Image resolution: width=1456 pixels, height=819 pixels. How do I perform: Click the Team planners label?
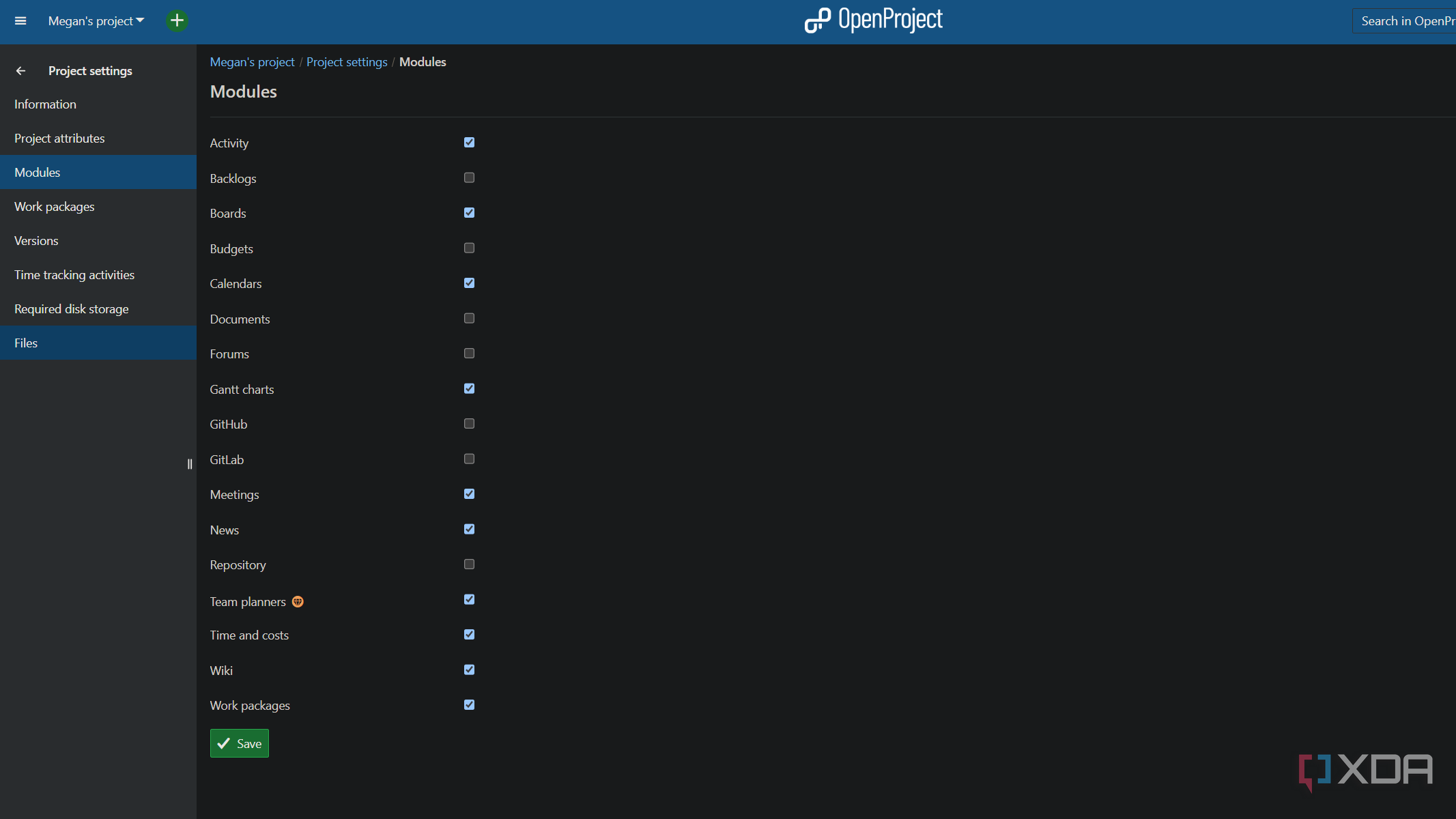pos(248,601)
